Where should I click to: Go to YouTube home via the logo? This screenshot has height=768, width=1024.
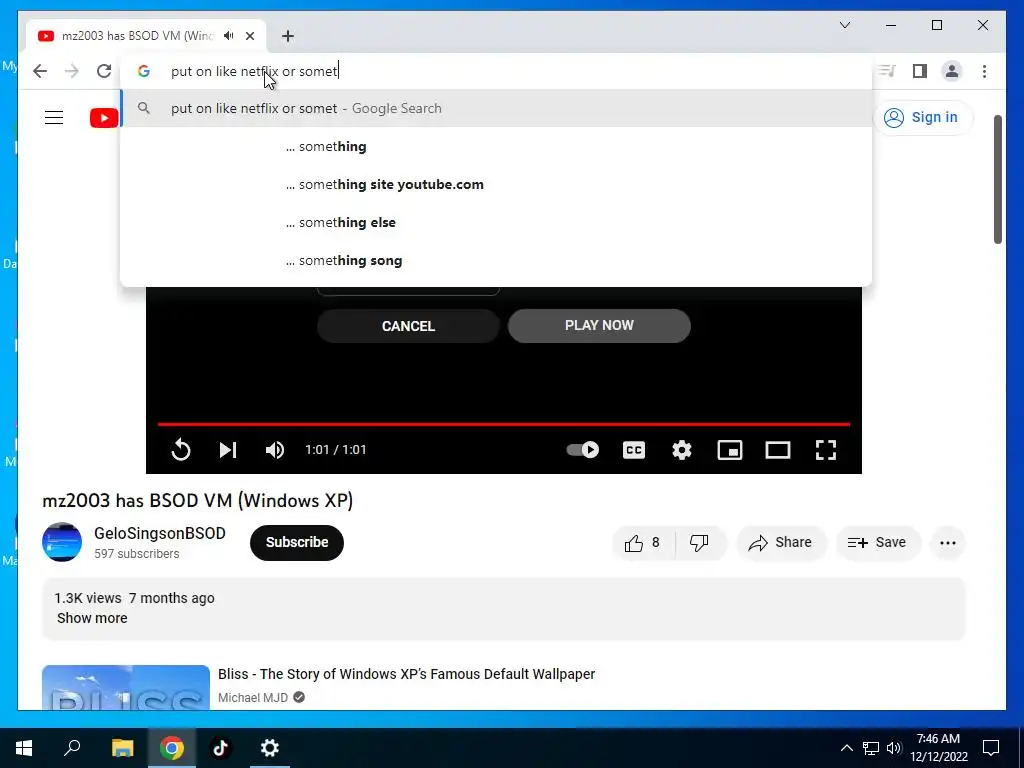tap(104, 118)
